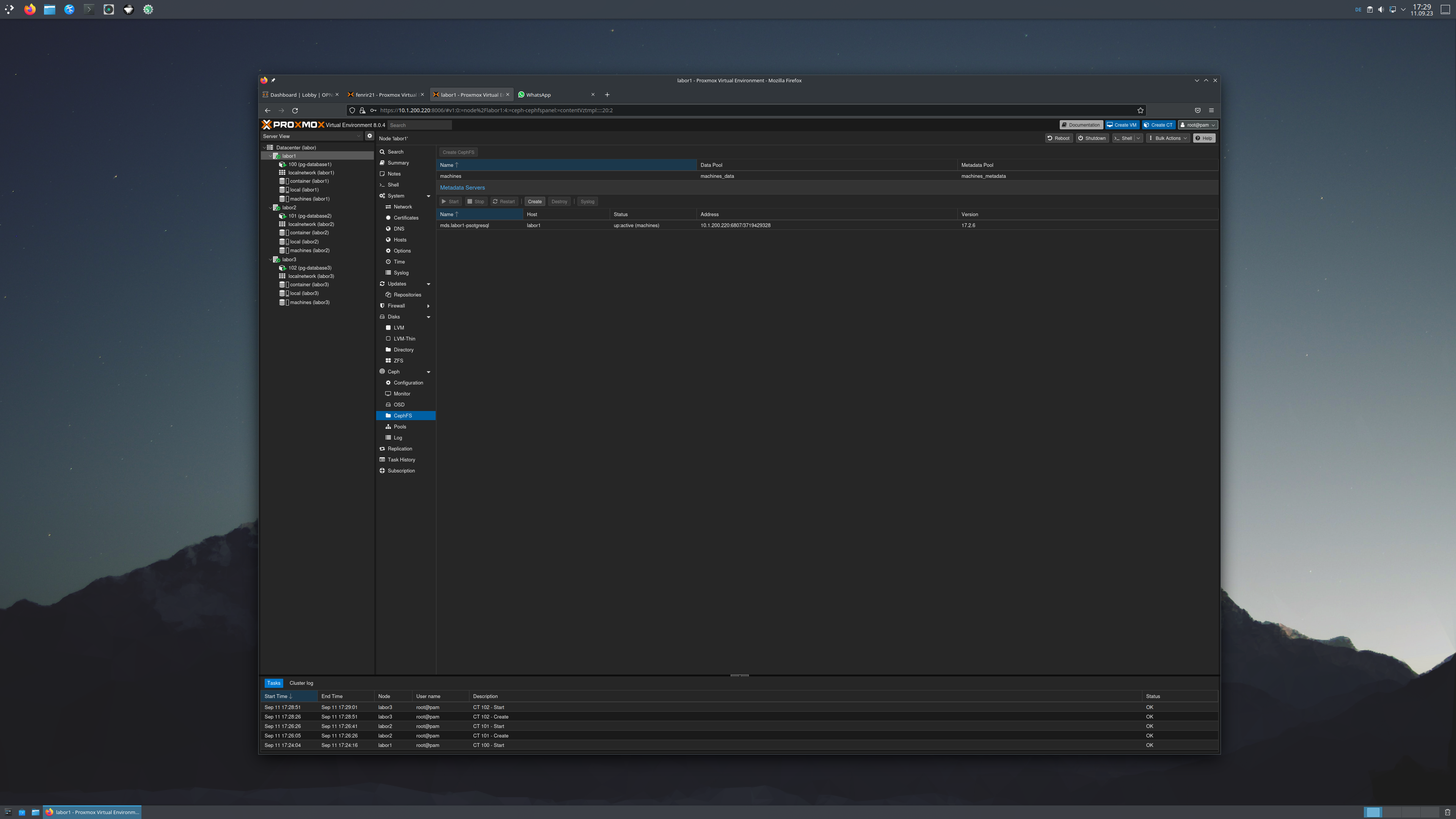Viewport: 1456px width, 819px height.
Task: Open the root@pam user menu
Action: click(1197, 125)
